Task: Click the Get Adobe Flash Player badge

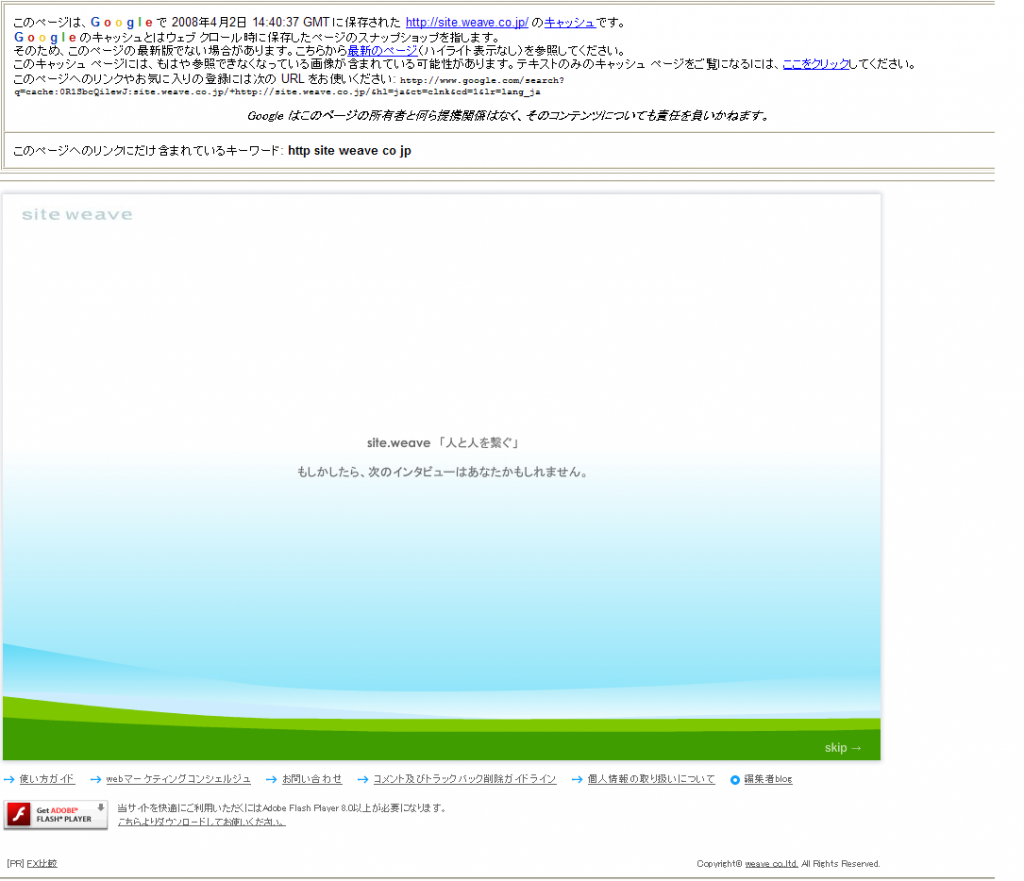Action: (56, 815)
